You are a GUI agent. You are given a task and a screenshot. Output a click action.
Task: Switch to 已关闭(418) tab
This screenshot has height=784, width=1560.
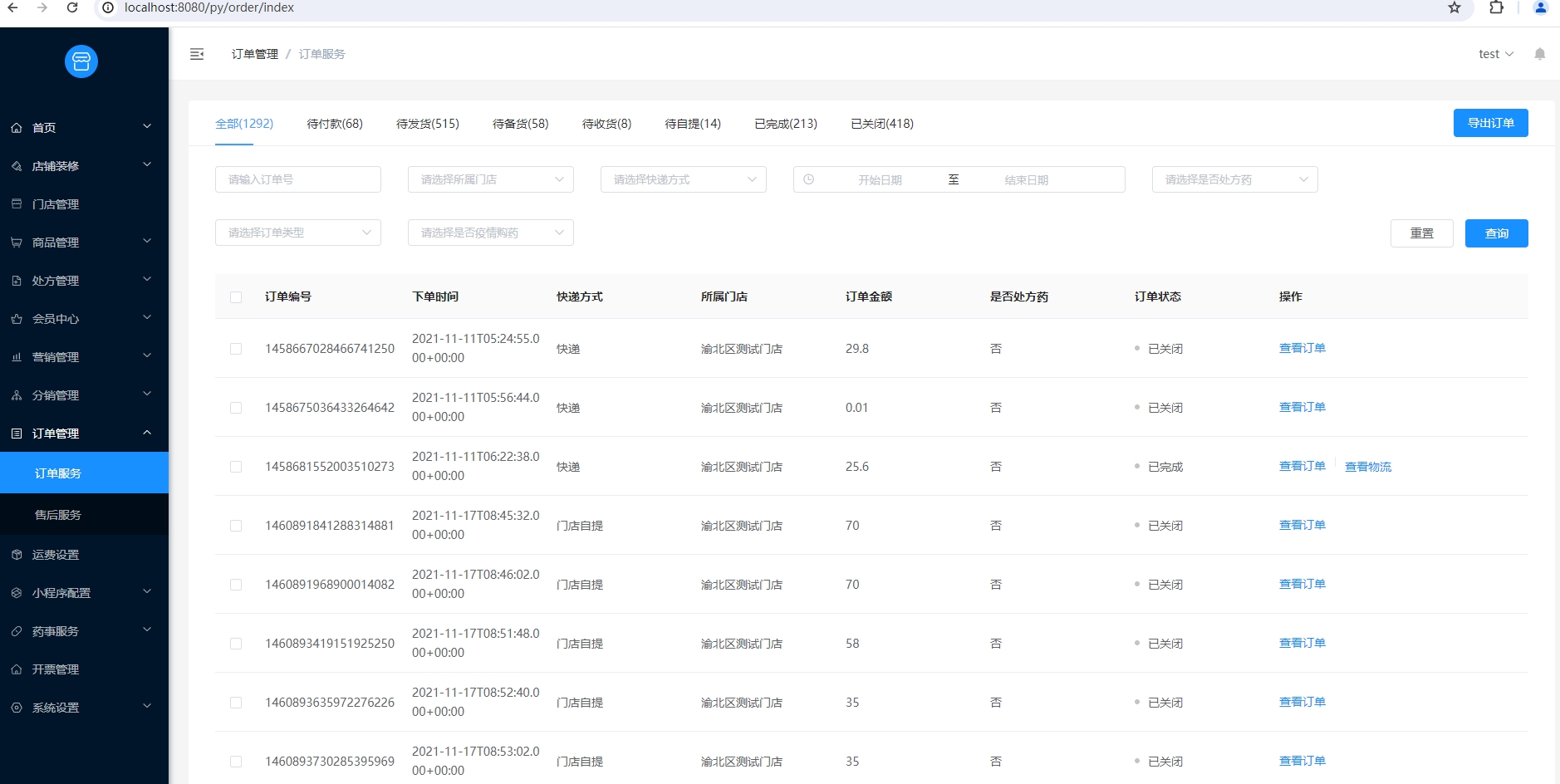[x=882, y=124]
